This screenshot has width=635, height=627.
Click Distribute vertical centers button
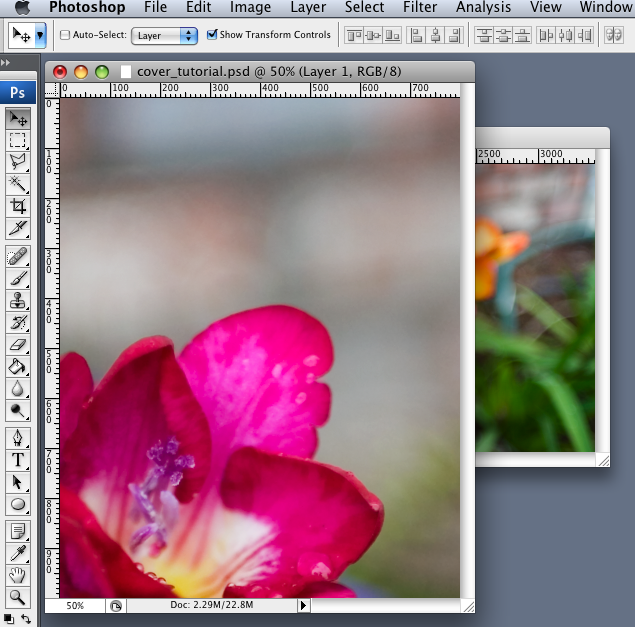(x=503, y=36)
